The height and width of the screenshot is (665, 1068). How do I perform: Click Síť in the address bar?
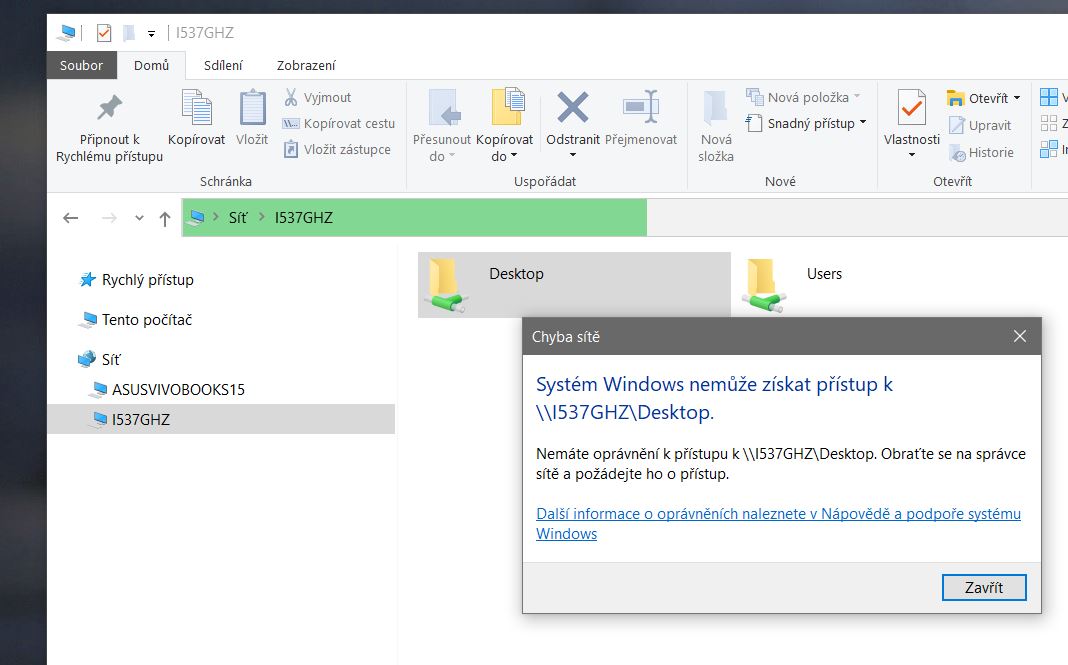[238, 218]
